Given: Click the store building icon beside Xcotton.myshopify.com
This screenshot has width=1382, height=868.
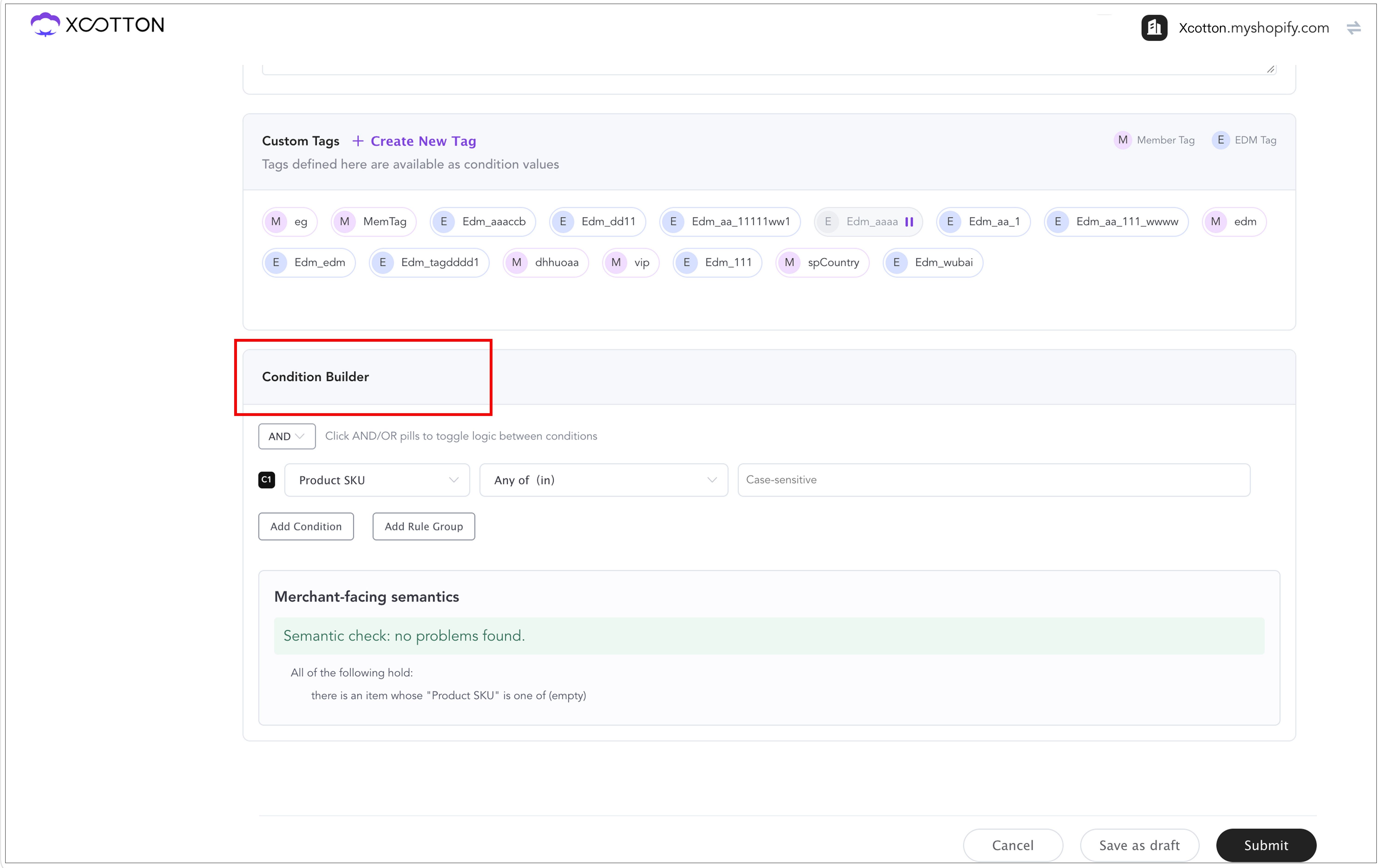Looking at the screenshot, I should tap(1154, 27).
